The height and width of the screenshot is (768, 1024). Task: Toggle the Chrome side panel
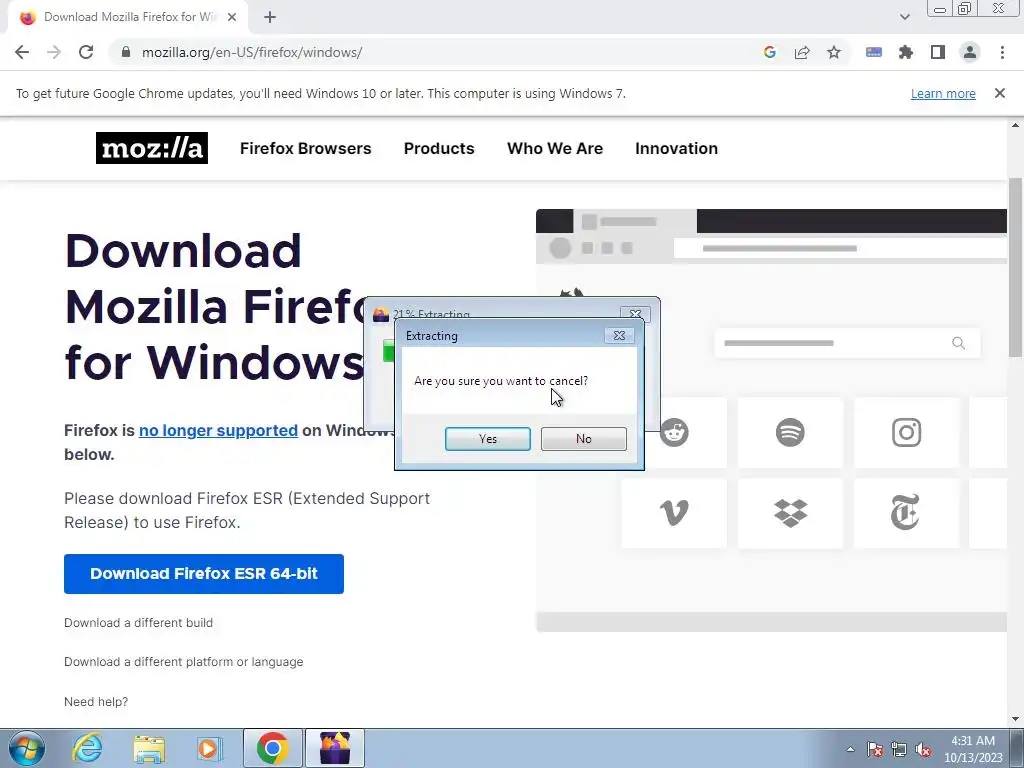coord(938,52)
